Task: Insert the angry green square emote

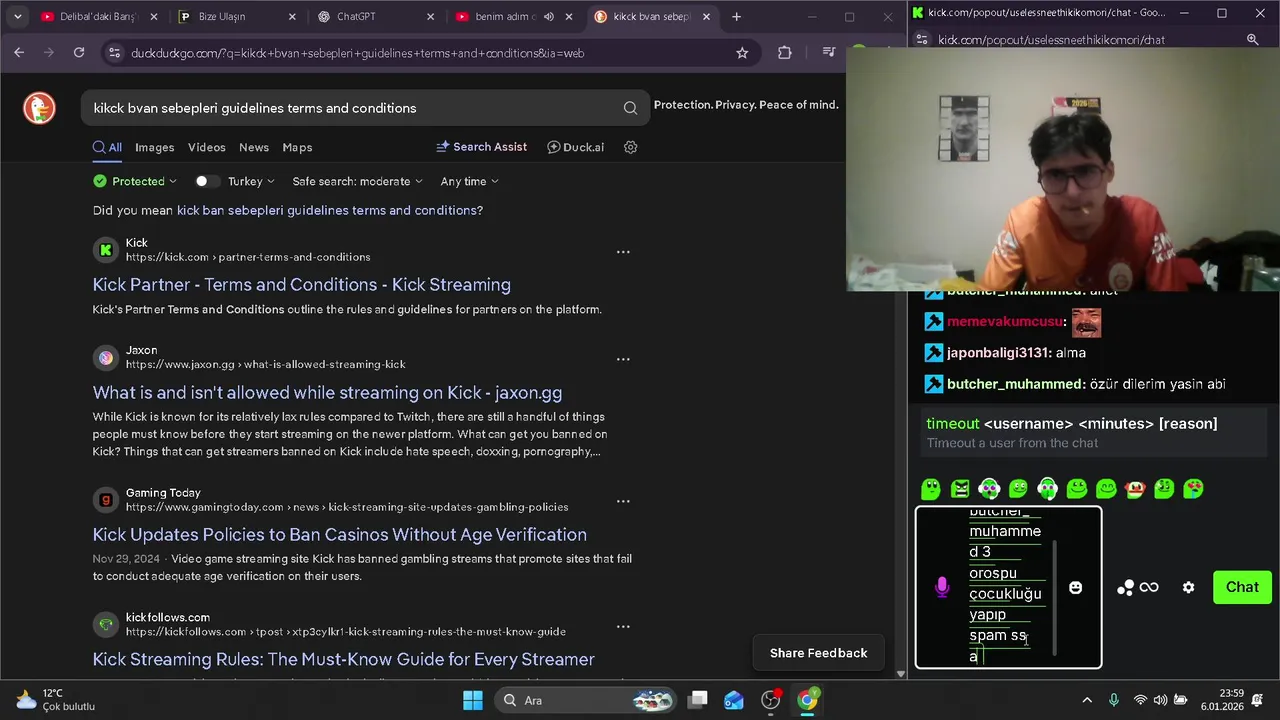Action: click(960, 489)
